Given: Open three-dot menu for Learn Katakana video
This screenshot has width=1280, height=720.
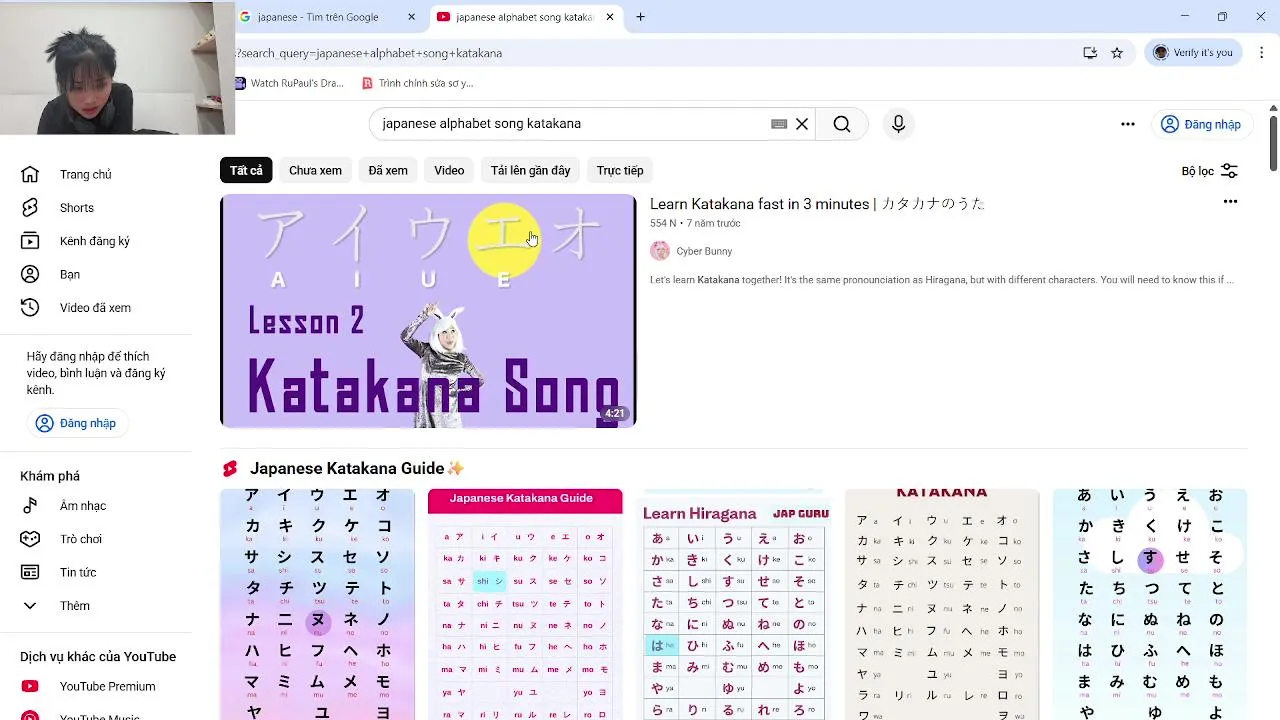Looking at the screenshot, I should tap(1231, 202).
